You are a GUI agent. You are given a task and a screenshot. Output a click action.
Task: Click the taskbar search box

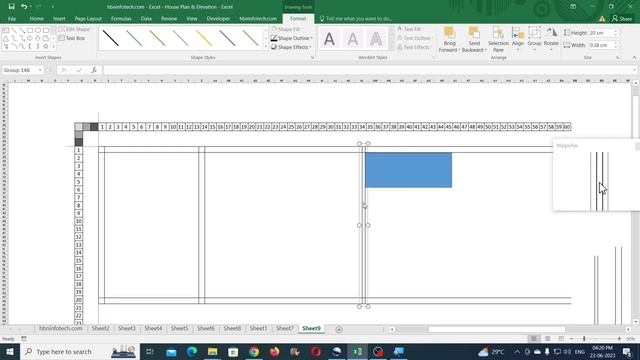pos(80,351)
